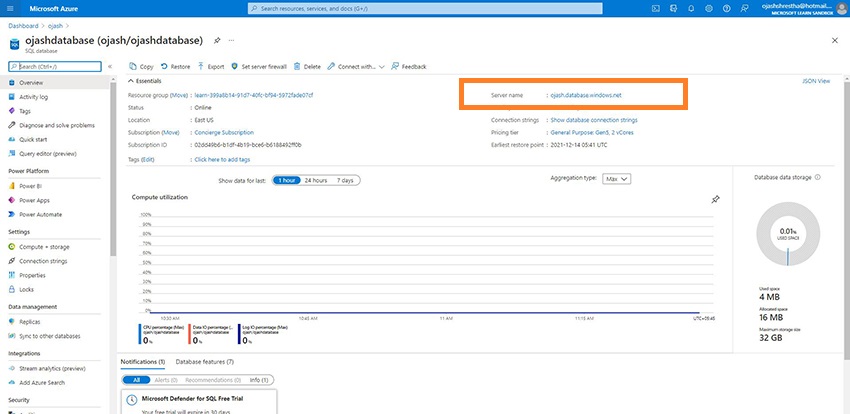The width and height of the screenshot is (850, 414).
Task: Switch to Notifications (1) tab
Action: [143, 361]
